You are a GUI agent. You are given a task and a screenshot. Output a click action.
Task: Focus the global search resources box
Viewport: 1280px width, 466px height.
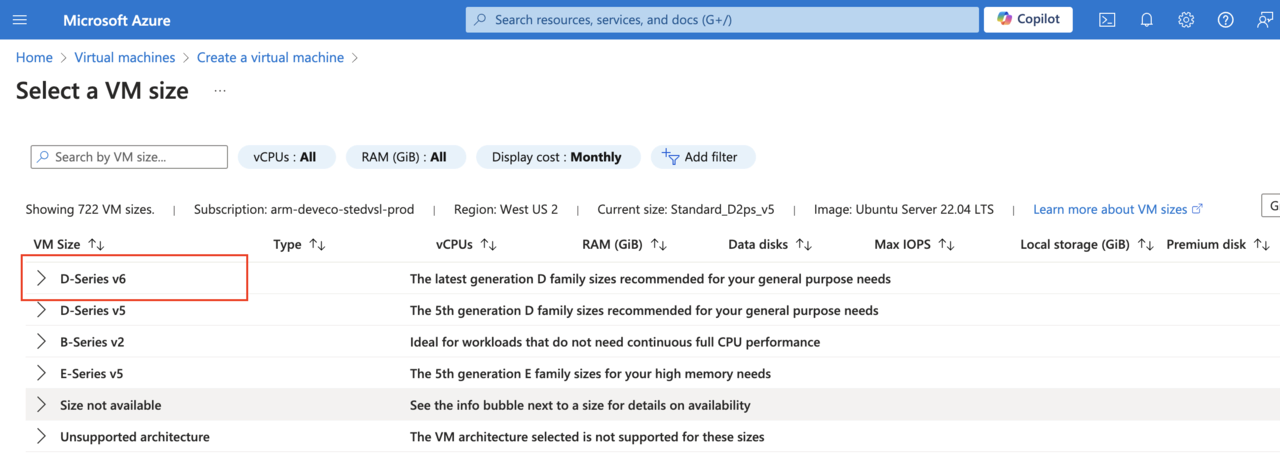coord(722,19)
